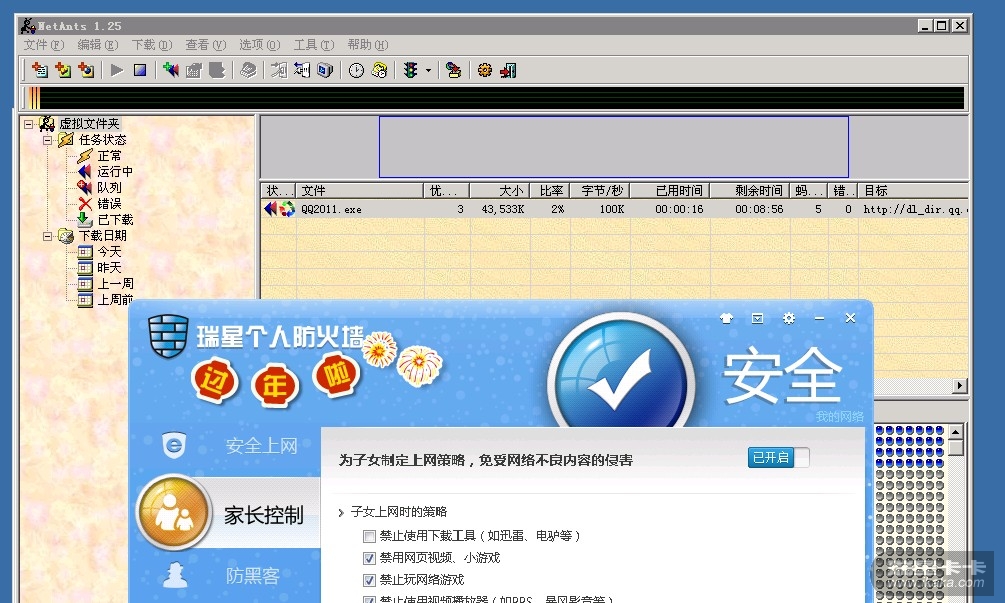This screenshot has height=603, width=1005.
Task: Open the dropdown arrow beside traffic light
Action: (x=428, y=70)
